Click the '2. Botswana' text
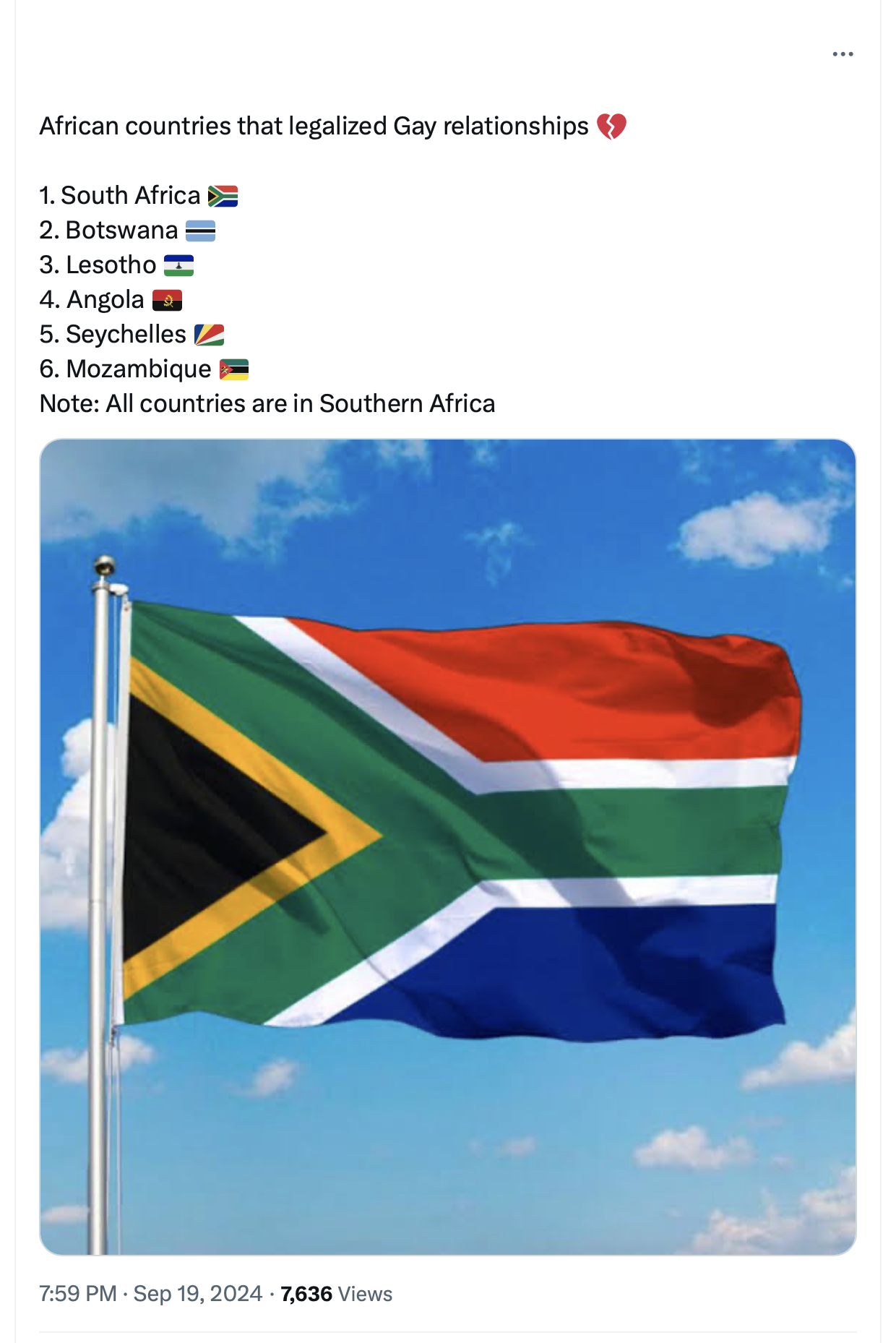 tap(109, 230)
